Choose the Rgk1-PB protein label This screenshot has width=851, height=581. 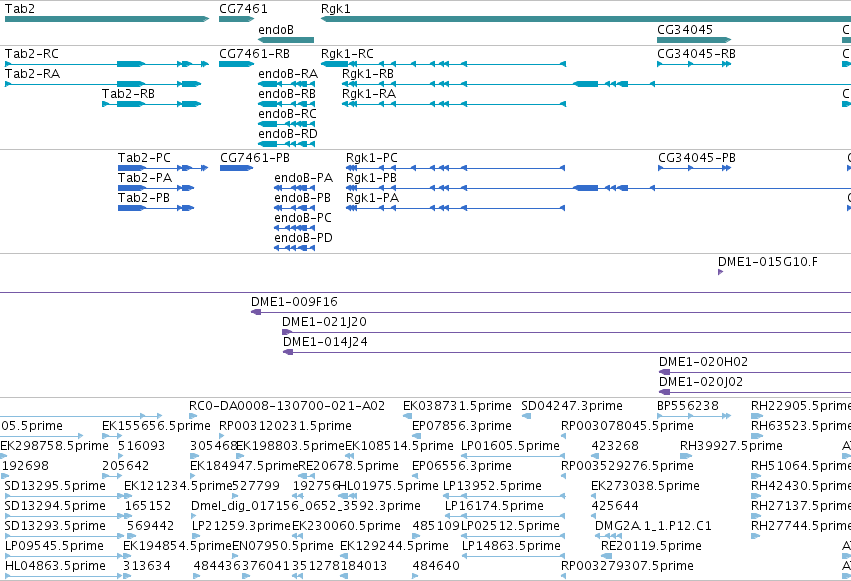coord(371,178)
